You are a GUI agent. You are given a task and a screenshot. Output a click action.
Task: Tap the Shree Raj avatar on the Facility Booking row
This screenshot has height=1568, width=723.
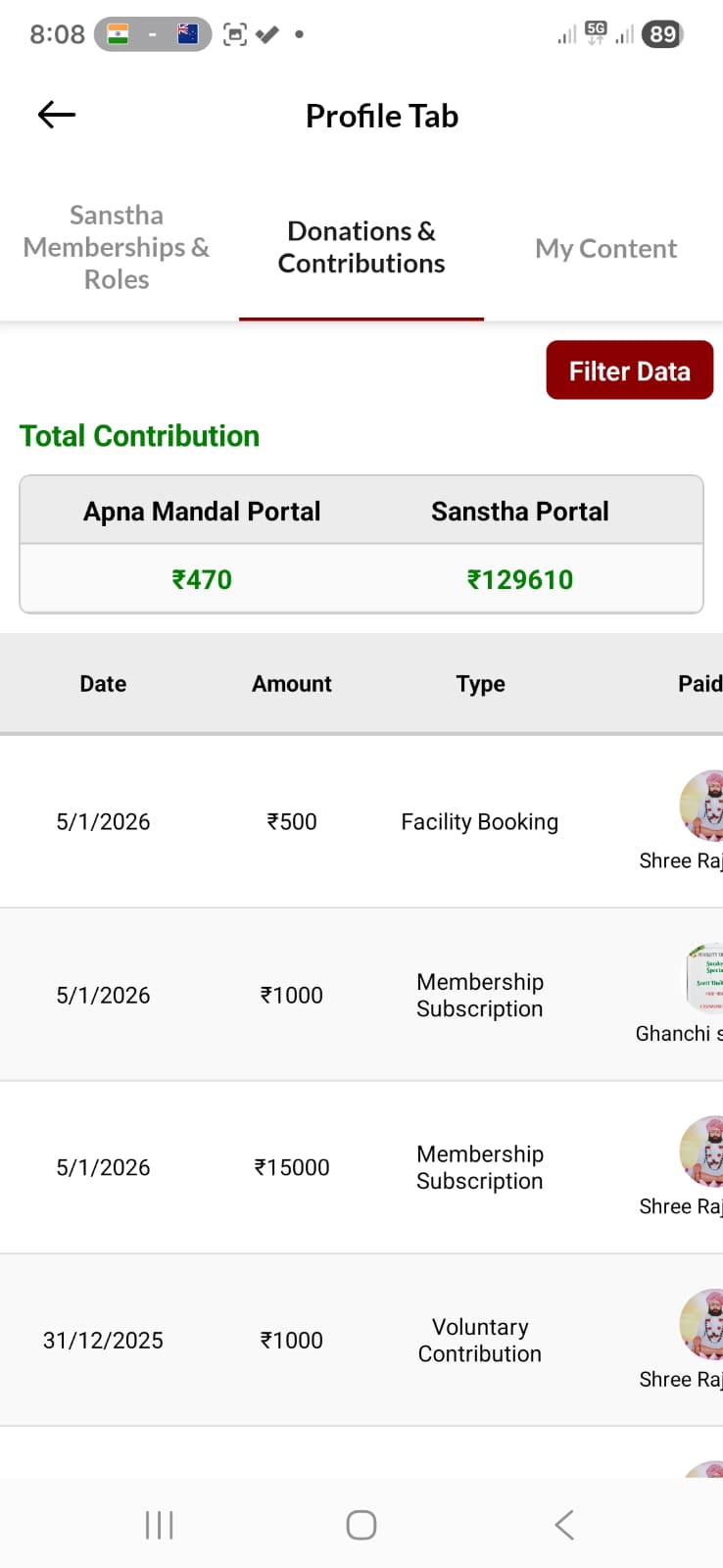[701, 806]
